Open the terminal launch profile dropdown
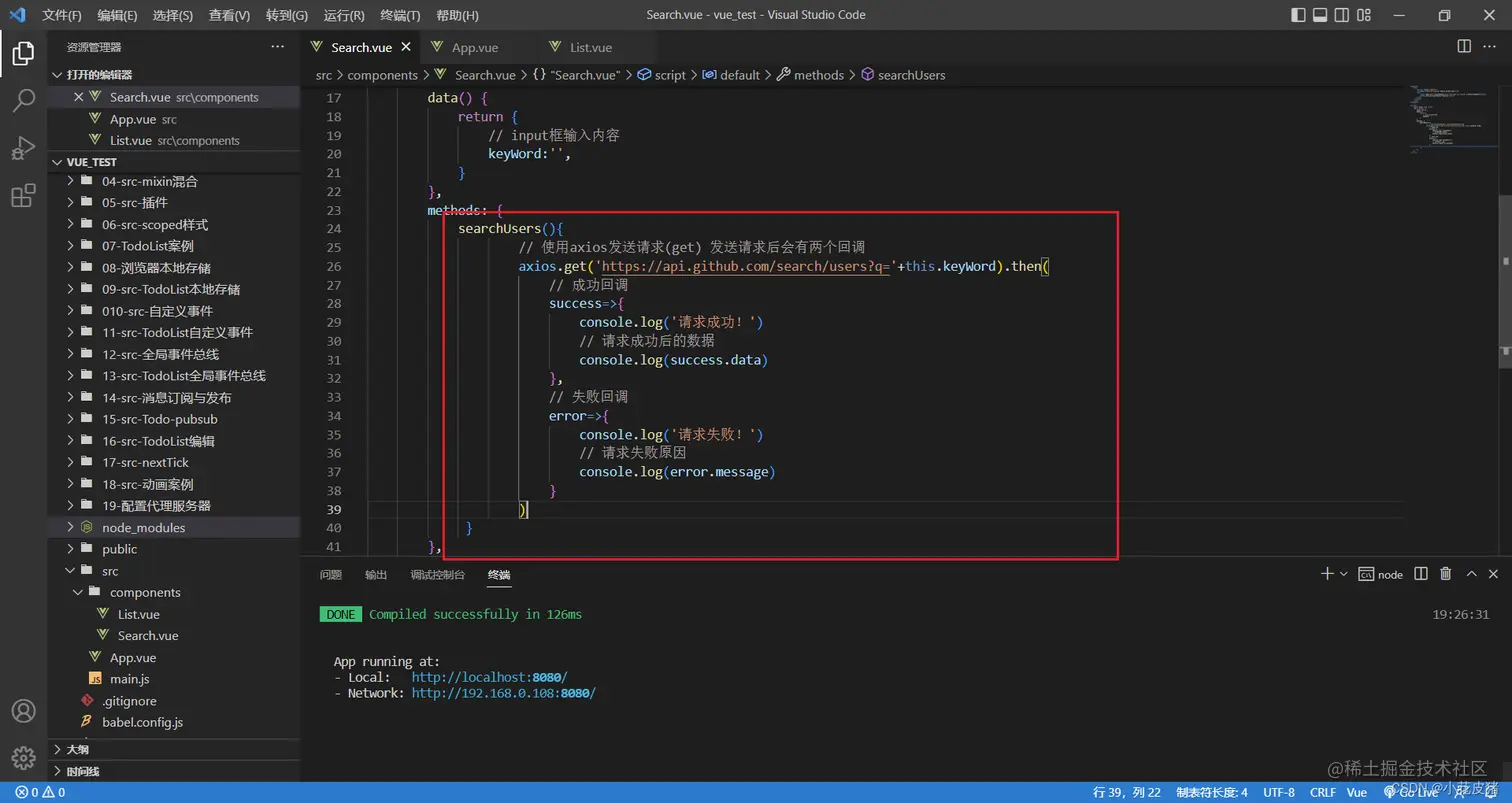The image size is (1512, 803). (1343, 574)
